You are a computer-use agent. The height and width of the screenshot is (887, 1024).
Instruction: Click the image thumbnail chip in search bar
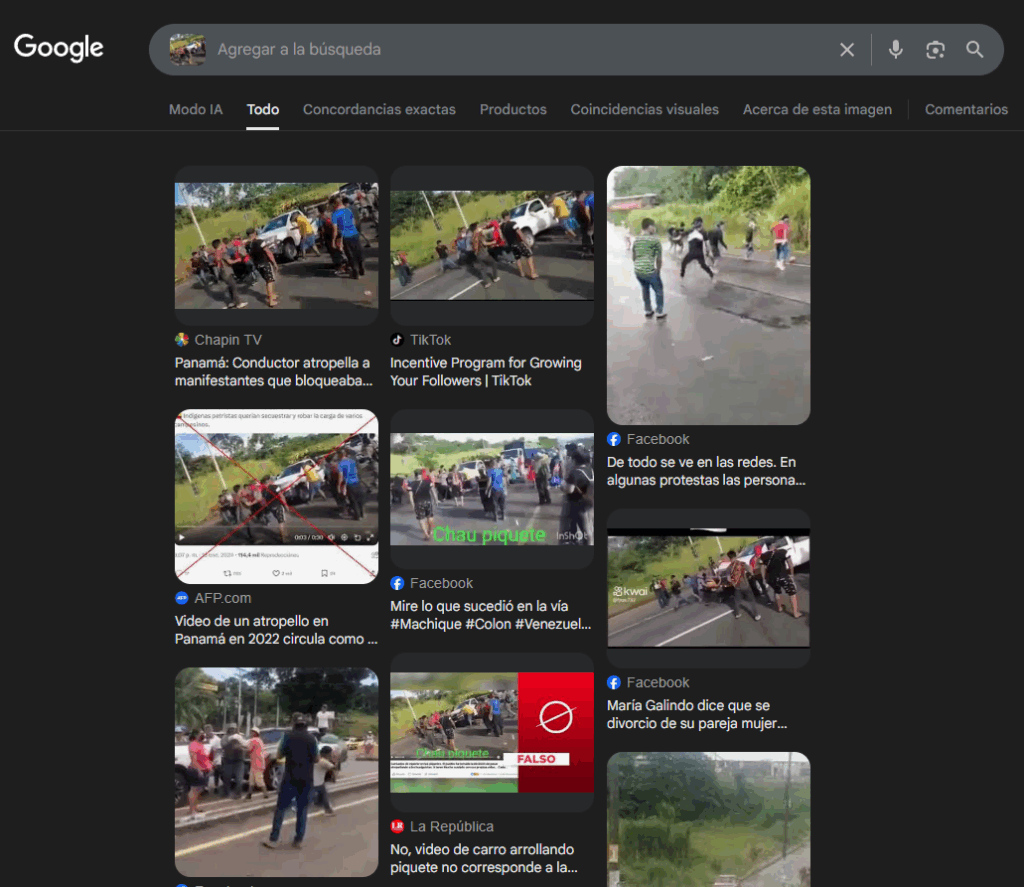(187, 49)
